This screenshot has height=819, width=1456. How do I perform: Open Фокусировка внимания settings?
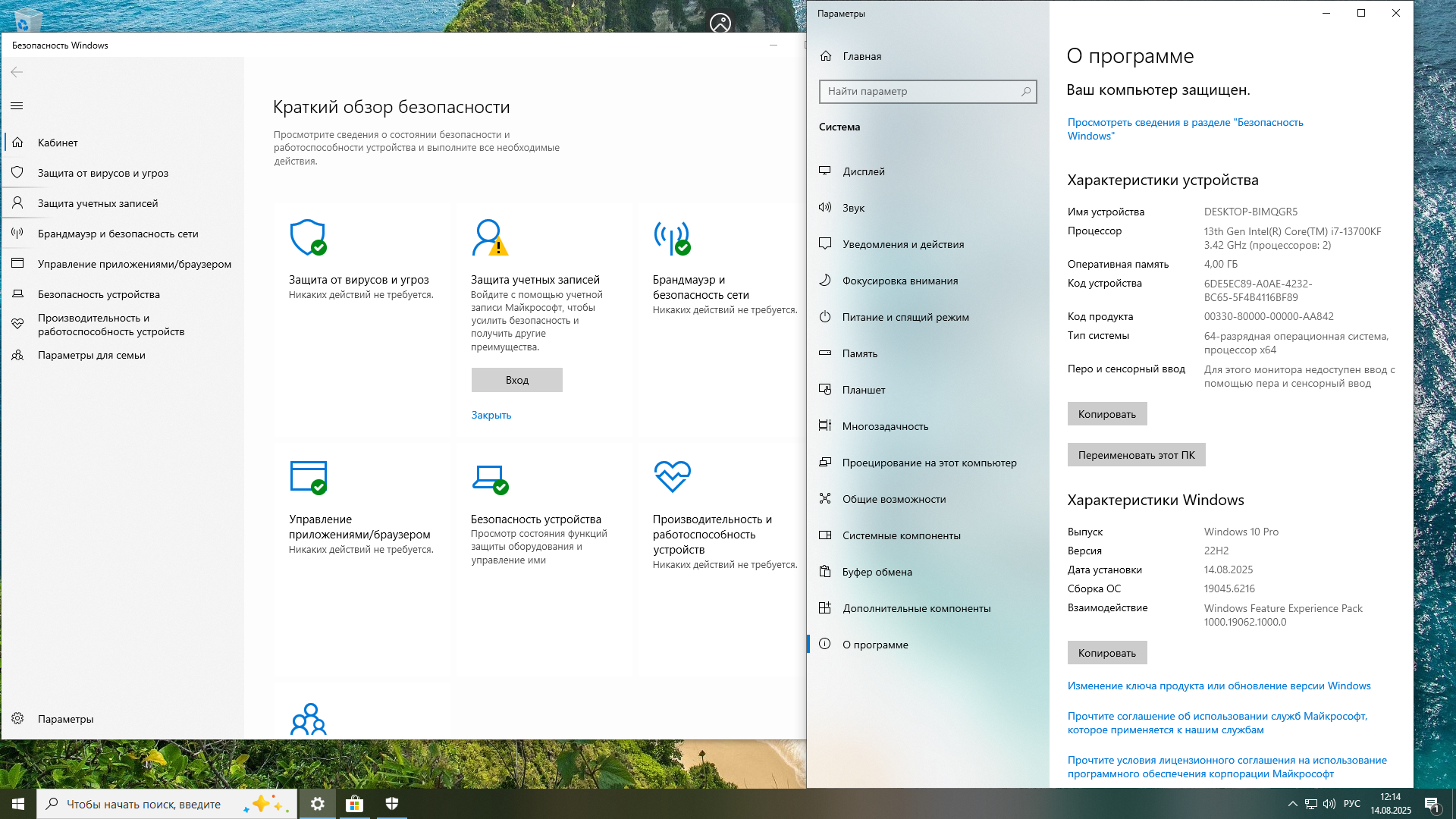(x=928, y=281)
